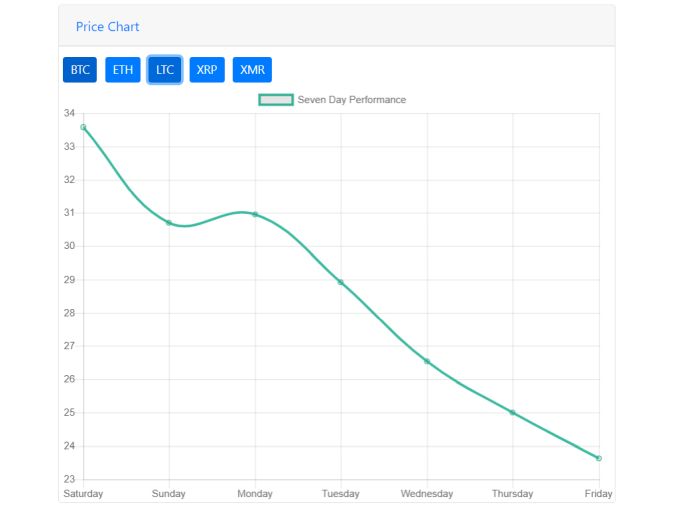The height and width of the screenshot is (511, 680).
Task: Select the Wednesday data point
Action: (x=427, y=361)
